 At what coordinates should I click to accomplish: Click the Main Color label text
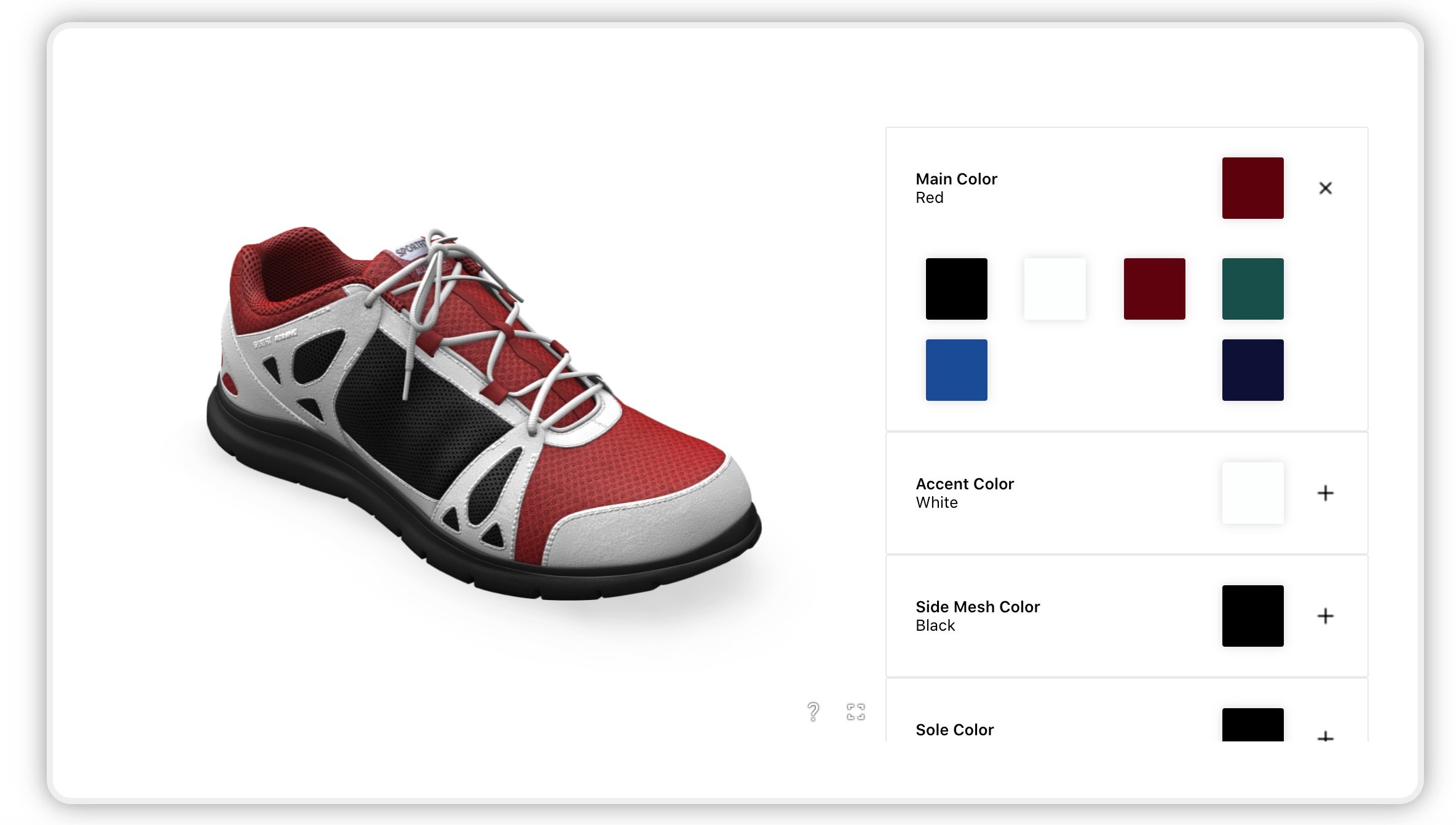click(957, 178)
